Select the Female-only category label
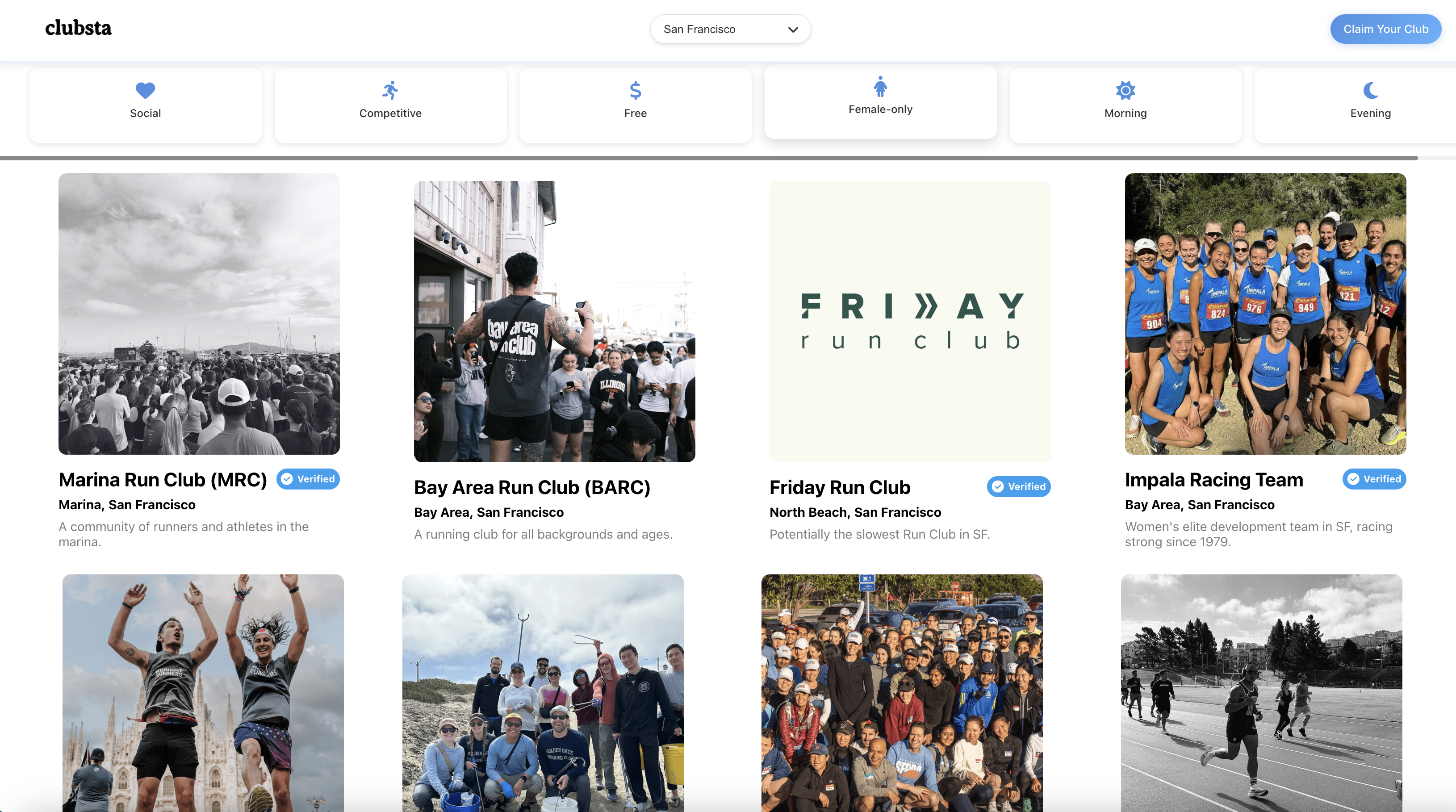This screenshot has height=812, width=1456. [x=880, y=109]
